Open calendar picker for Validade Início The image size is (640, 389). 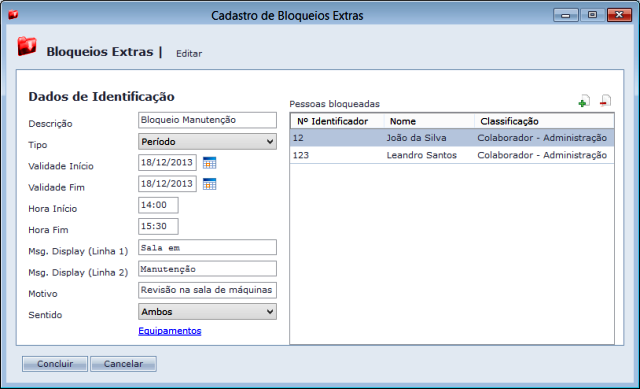point(209,163)
